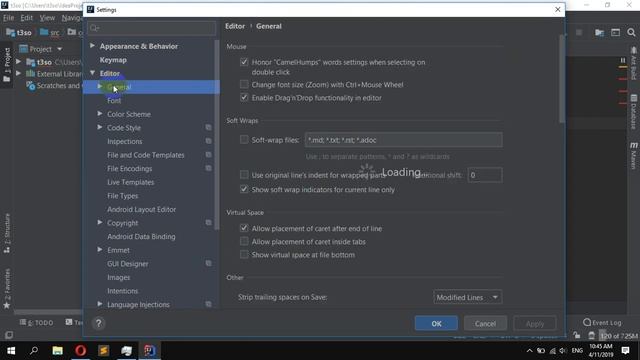Toggle Enable Drag'n'Drop functionality in editor
The image size is (640, 360).
(244, 98)
